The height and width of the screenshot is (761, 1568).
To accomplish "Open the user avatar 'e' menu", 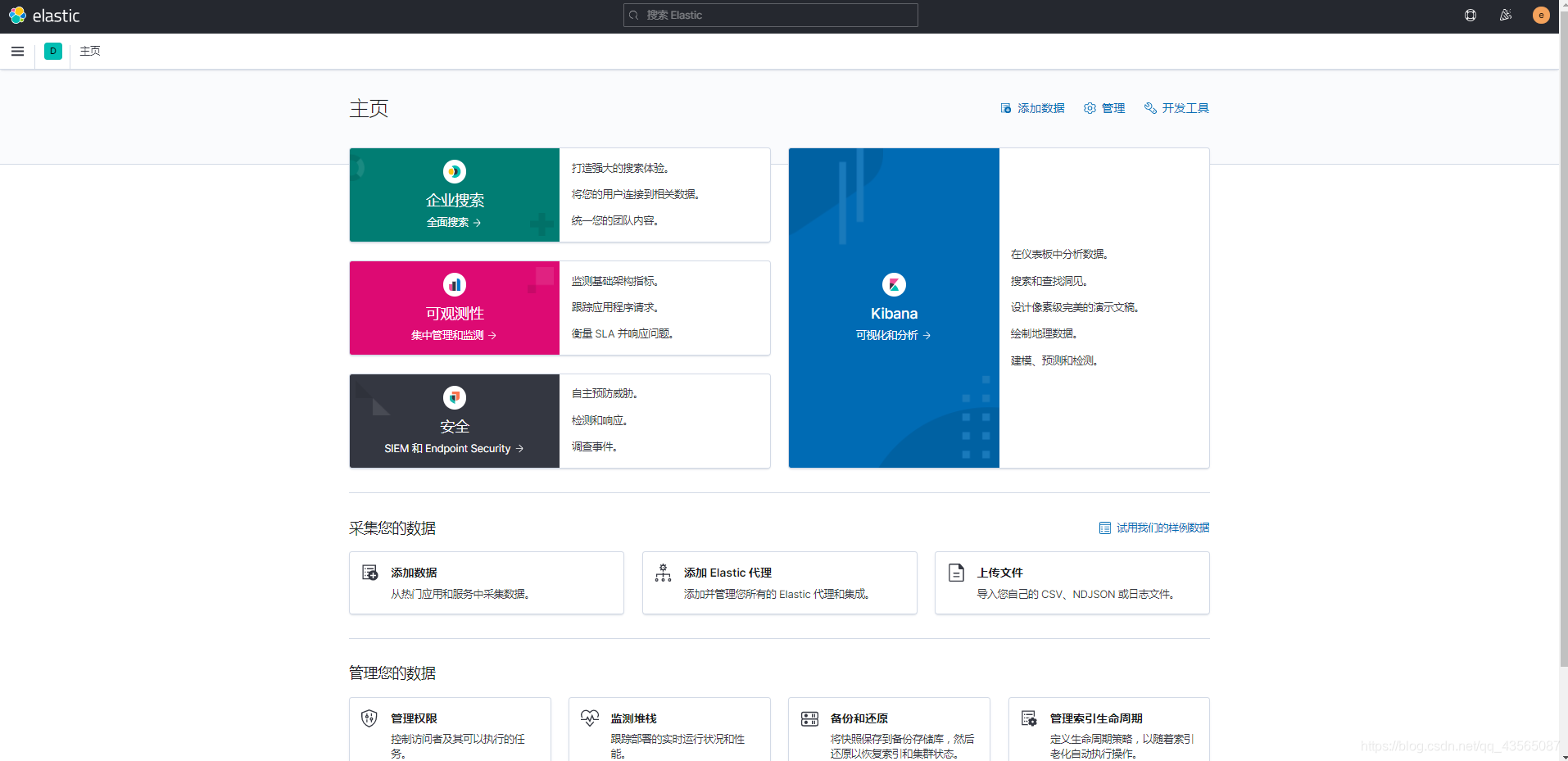I will click(x=1541, y=15).
